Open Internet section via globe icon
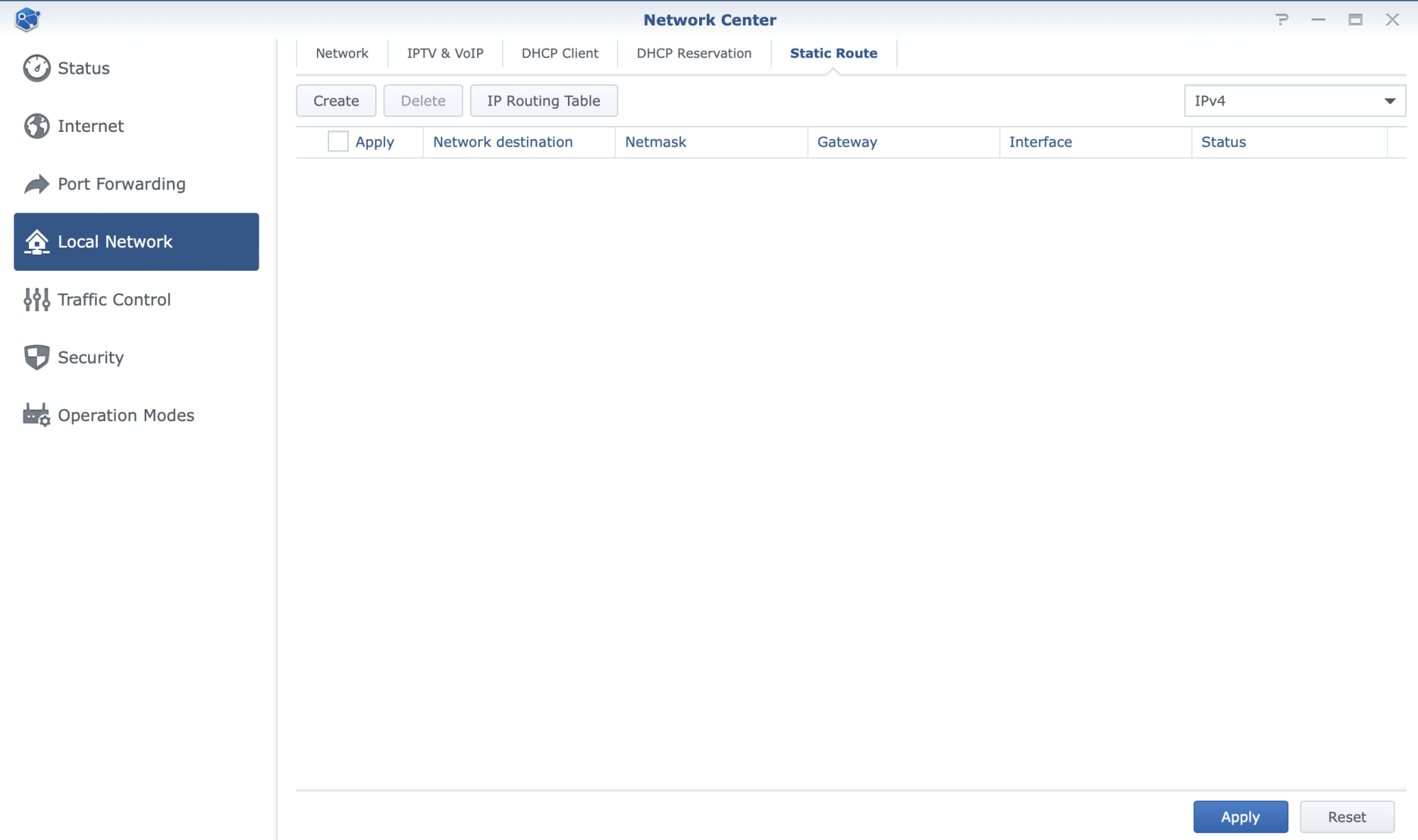Image resolution: width=1418 pixels, height=840 pixels. [x=36, y=126]
